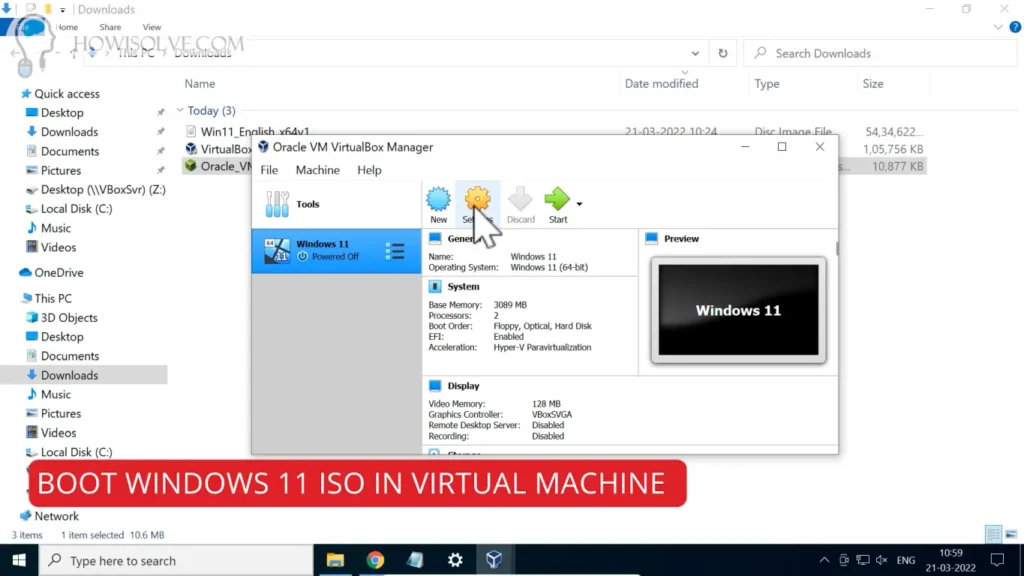Sort files by Name column
The height and width of the screenshot is (576, 1024).
tap(200, 84)
